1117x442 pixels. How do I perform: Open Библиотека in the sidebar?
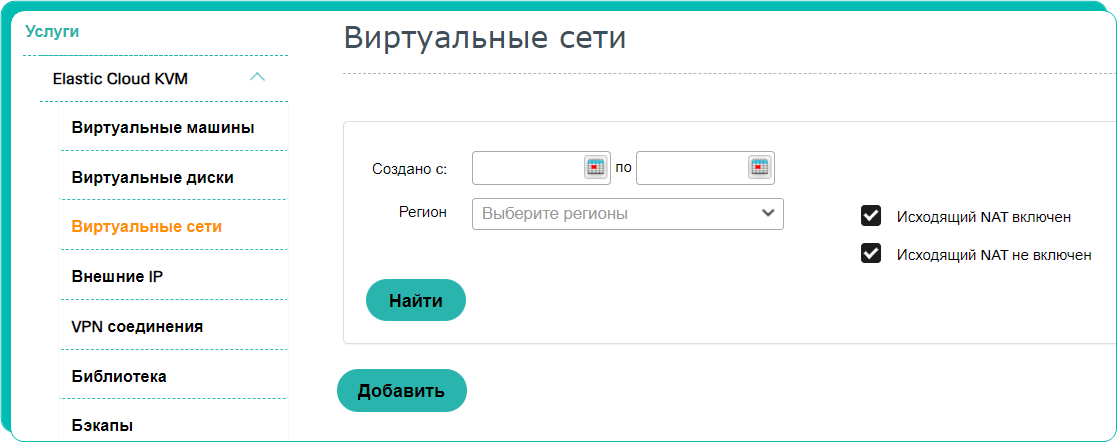119,376
